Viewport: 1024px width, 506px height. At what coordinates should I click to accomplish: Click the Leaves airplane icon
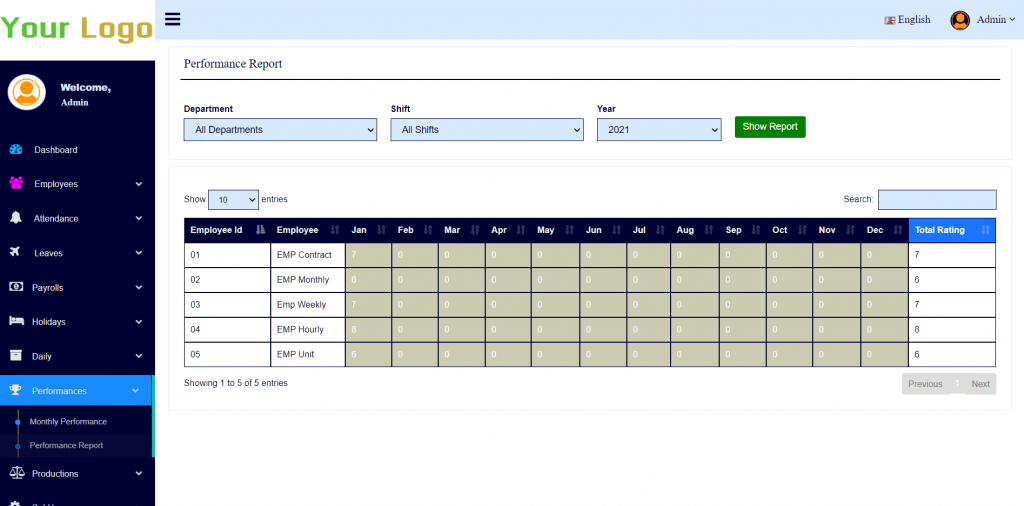tap(16, 253)
